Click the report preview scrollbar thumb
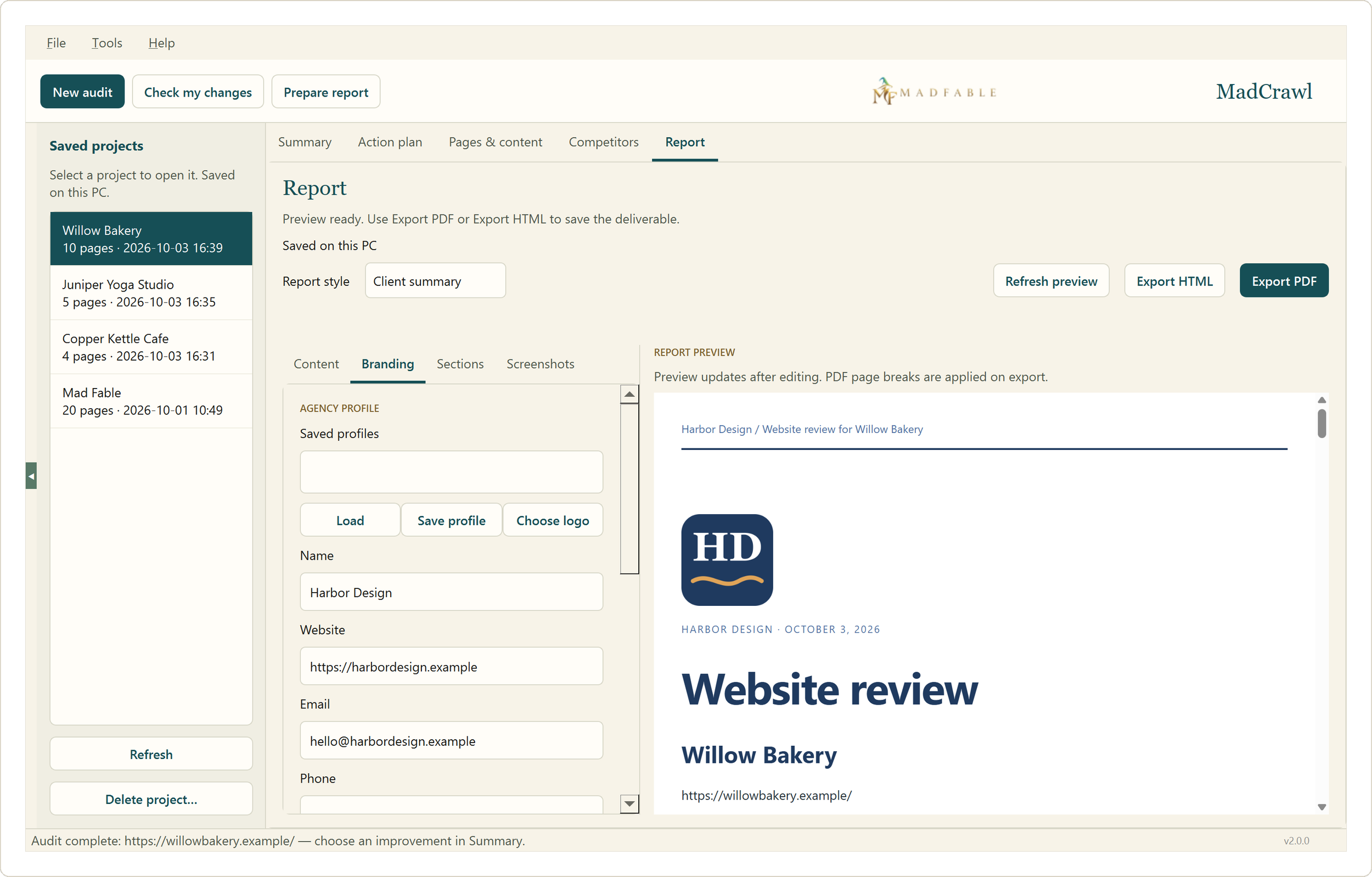The width and height of the screenshot is (1372, 877). 1322,424
